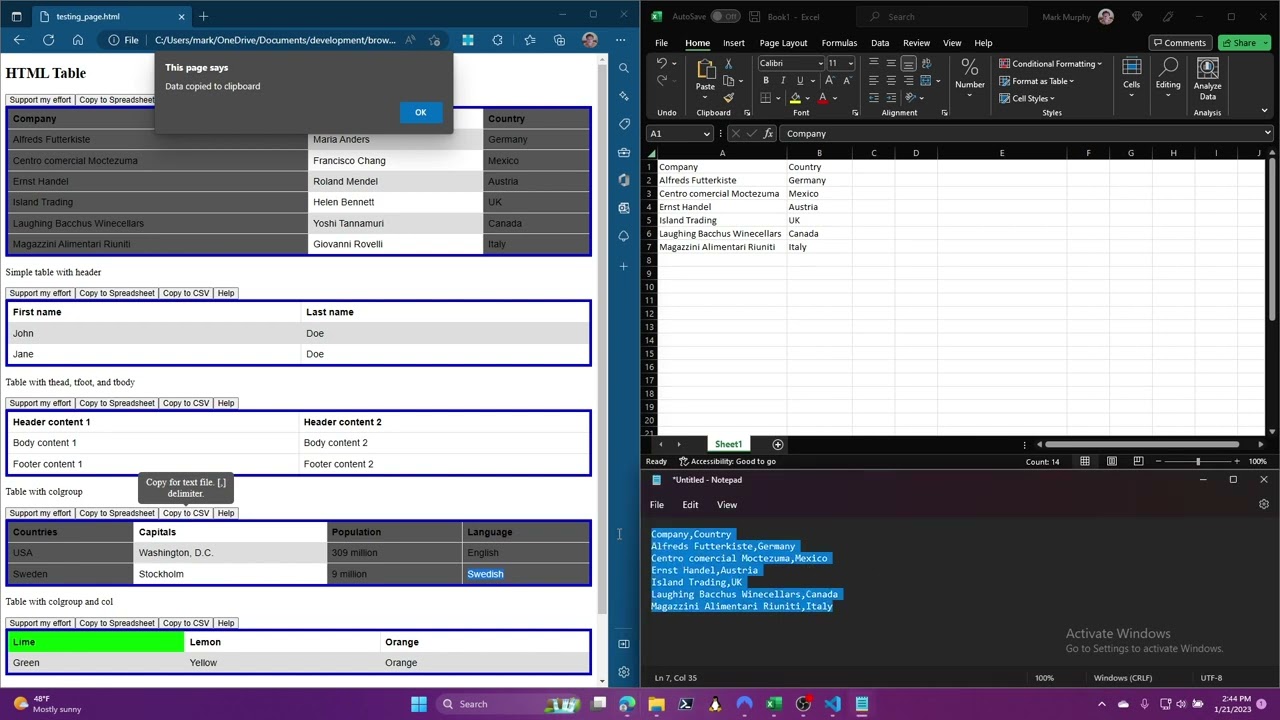1280x720 pixels.
Task: Click Edge add to favorites star icon
Action: point(434,40)
